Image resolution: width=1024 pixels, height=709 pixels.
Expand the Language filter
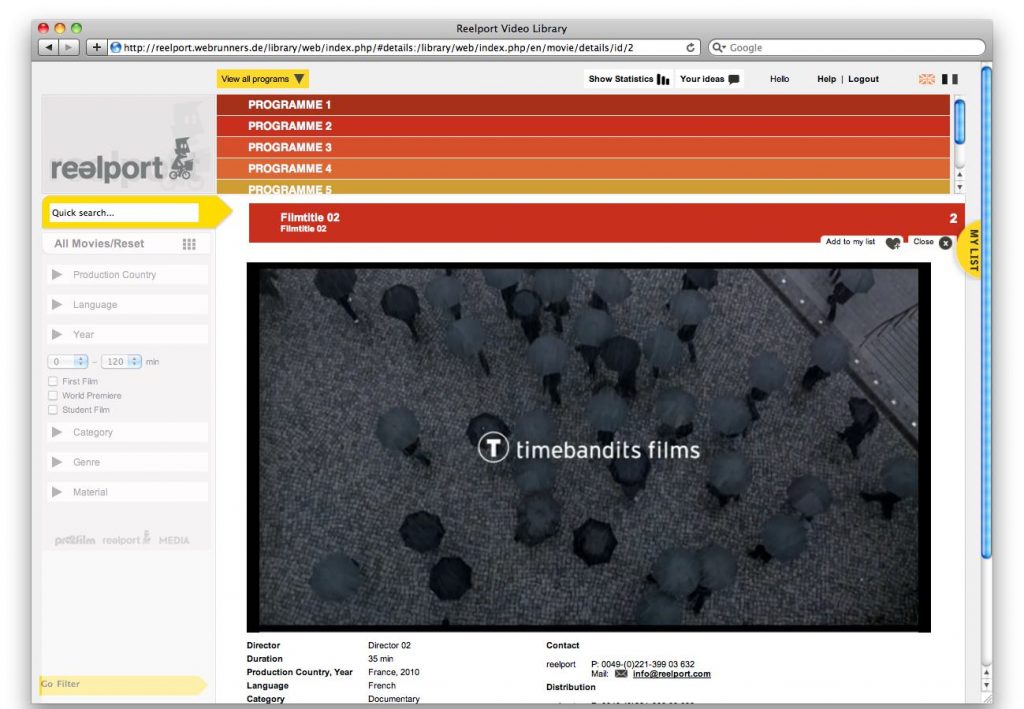point(127,304)
